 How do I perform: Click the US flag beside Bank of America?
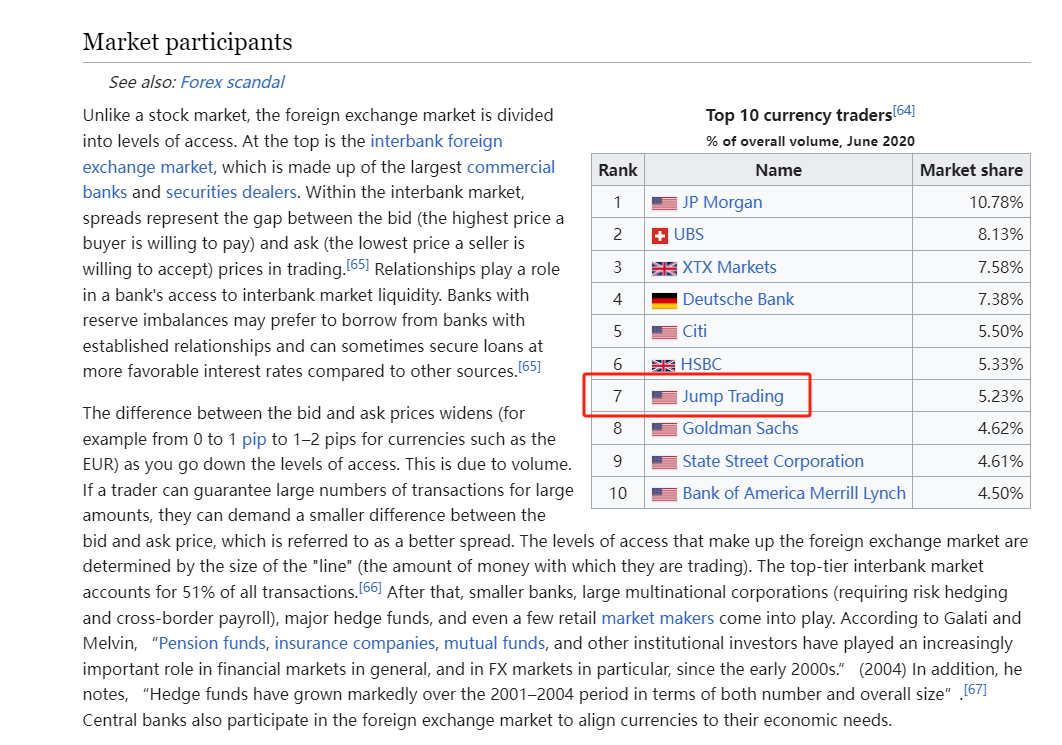click(x=664, y=494)
